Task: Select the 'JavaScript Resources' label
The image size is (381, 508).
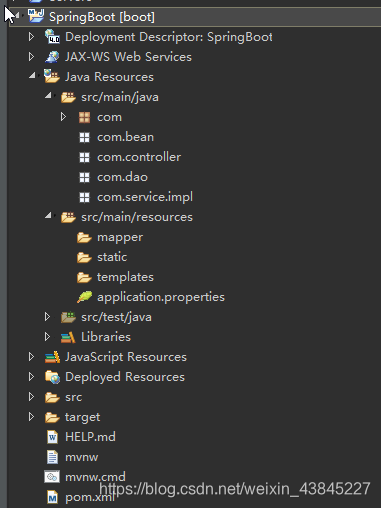Action: (x=126, y=357)
